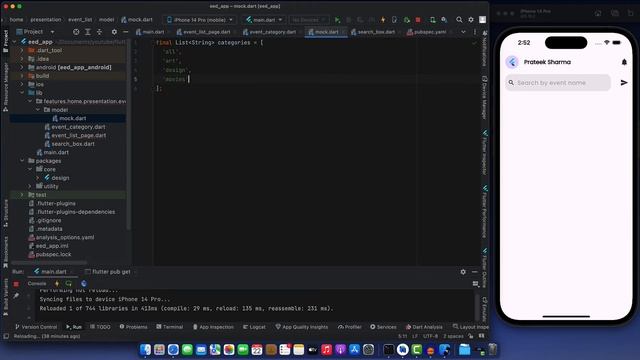Open IDE settings gear in top toolbar
The height and width of the screenshot is (360, 640).
pos(471,20)
